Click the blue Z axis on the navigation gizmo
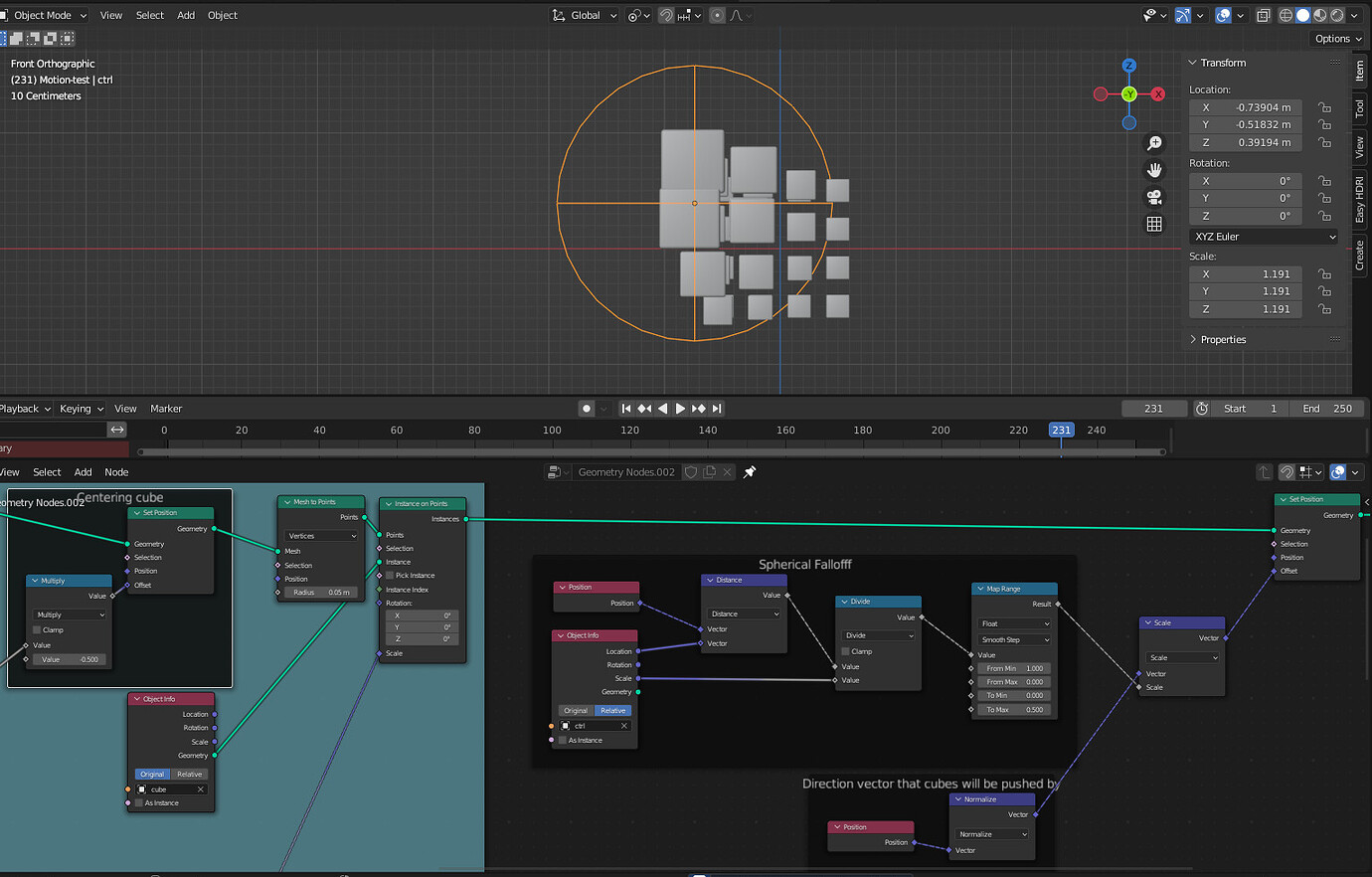The width and height of the screenshot is (1372, 877). (1129, 66)
